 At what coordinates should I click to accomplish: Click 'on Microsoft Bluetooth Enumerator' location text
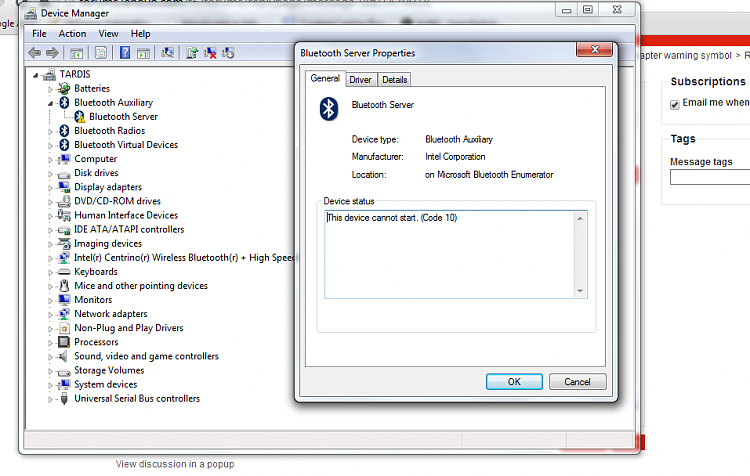tap(489, 175)
